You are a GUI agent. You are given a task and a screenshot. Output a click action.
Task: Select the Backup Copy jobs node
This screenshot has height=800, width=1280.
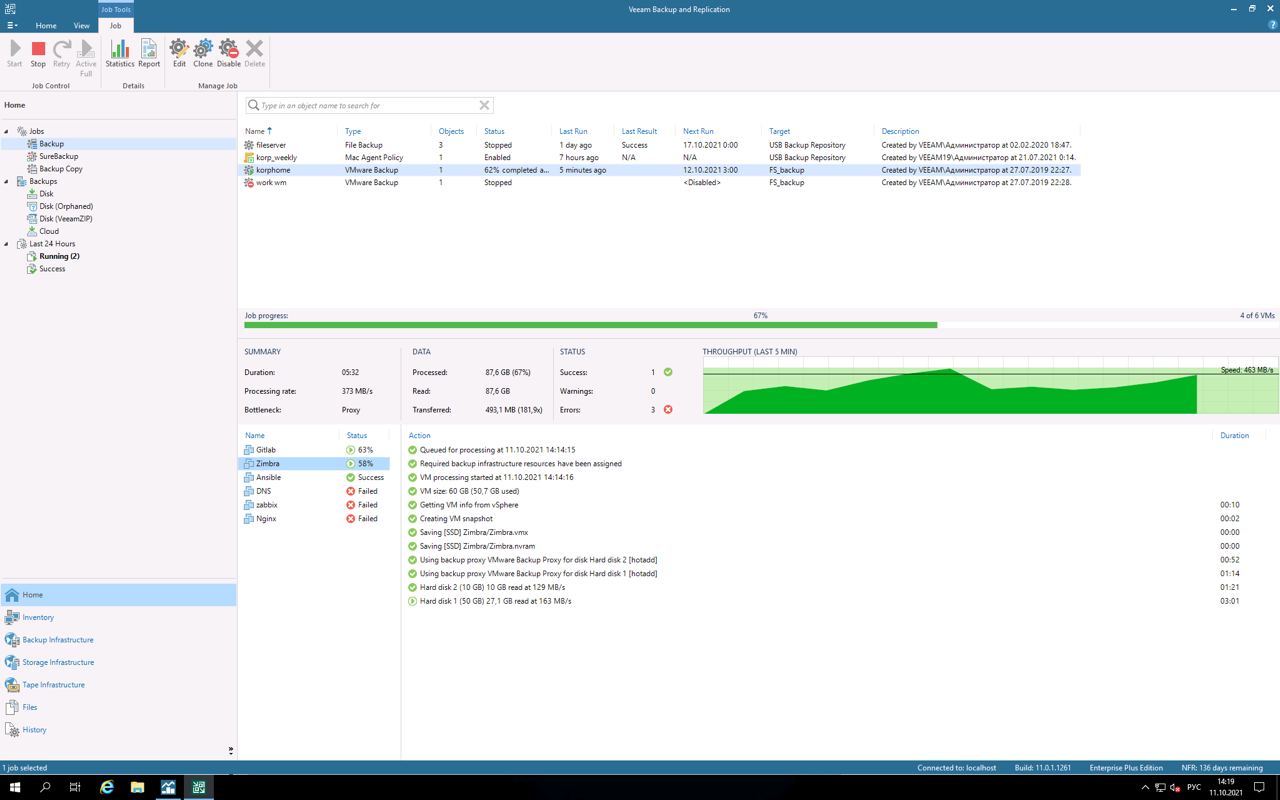pyautogui.click(x=60, y=169)
